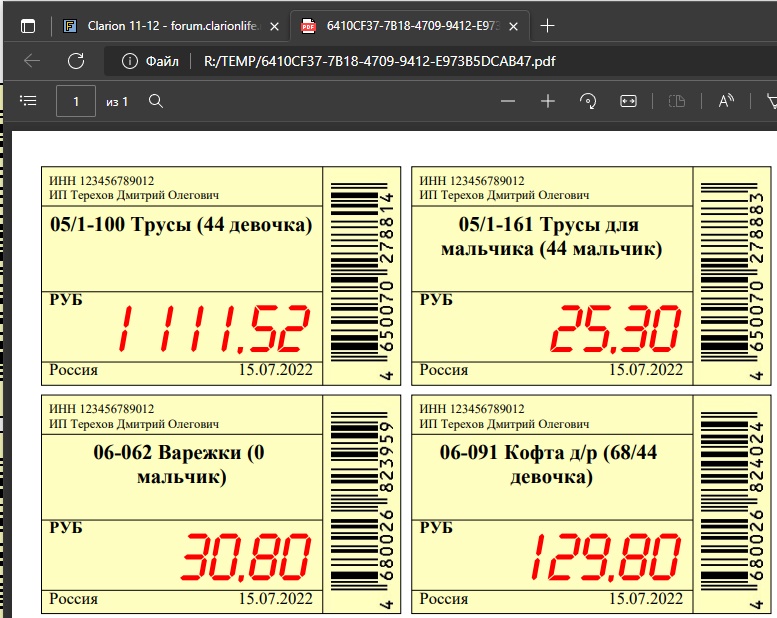The height and width of the screenshot is (618, 777).
Task: Open the tab actions menu icon
Action: point(27,25)
